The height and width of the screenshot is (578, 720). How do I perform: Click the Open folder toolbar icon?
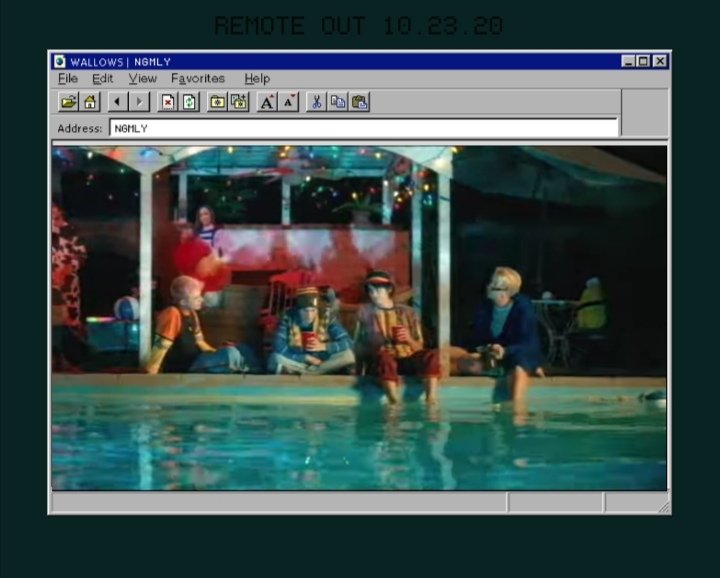click(68, 102)
